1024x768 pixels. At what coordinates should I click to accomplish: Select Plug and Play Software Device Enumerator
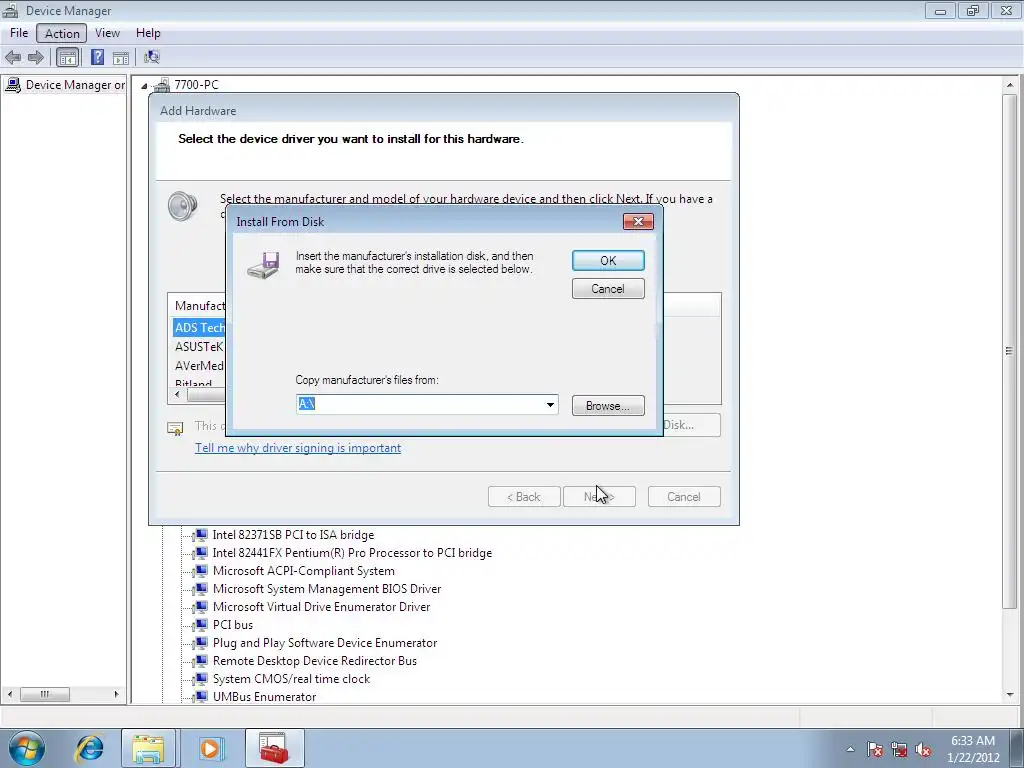point(325,643)
